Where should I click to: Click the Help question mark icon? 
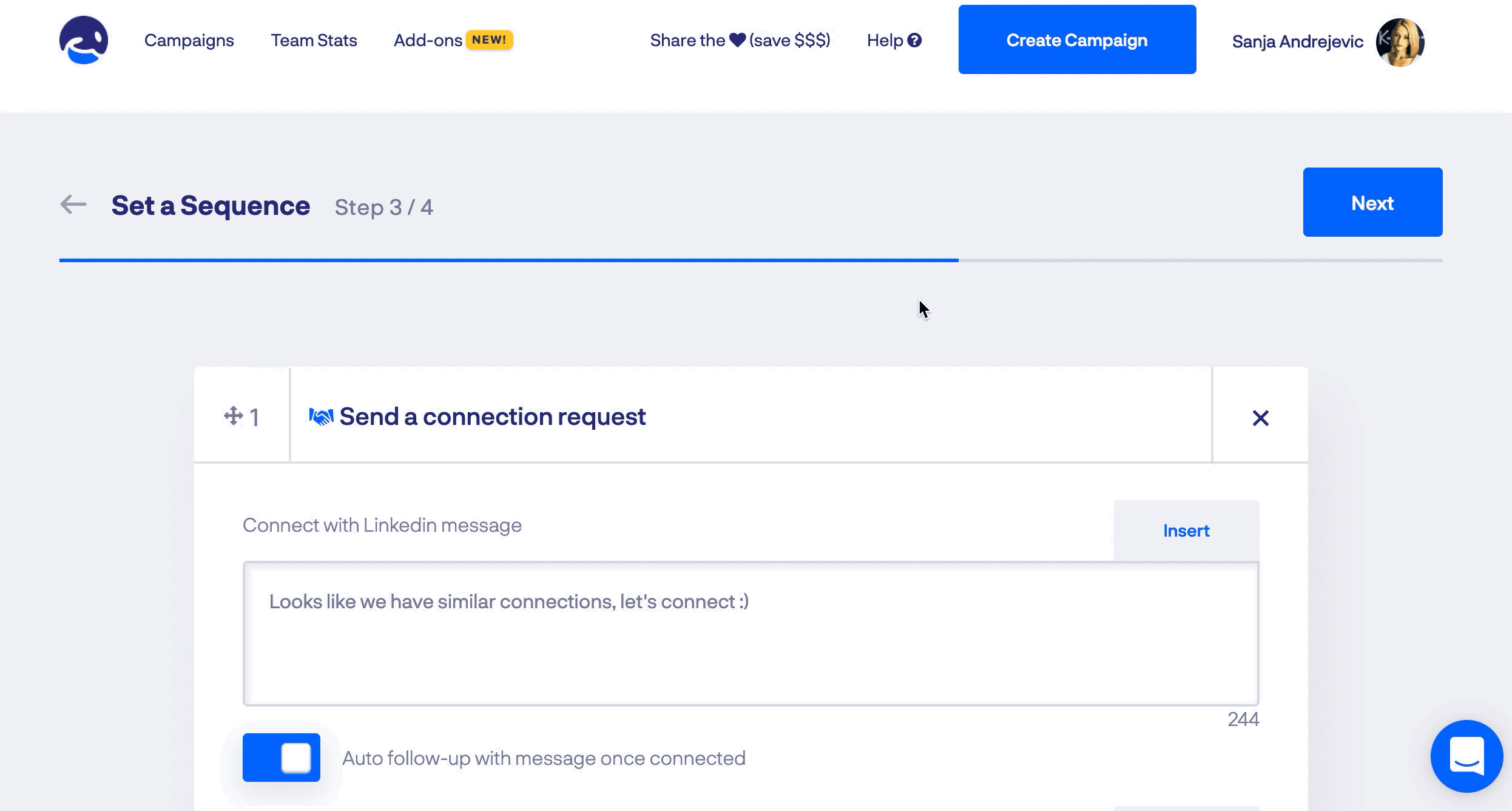[x=914, y=40]
